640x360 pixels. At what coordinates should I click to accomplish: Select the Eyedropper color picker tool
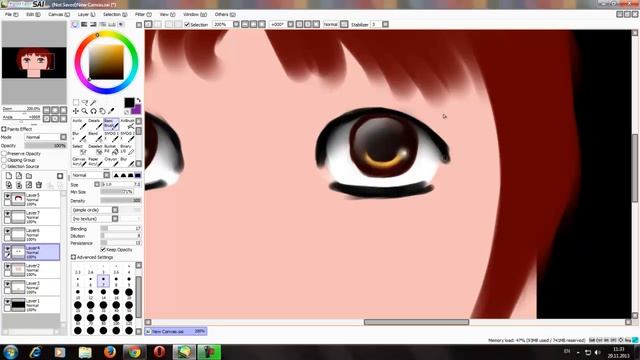click(111, 111)
